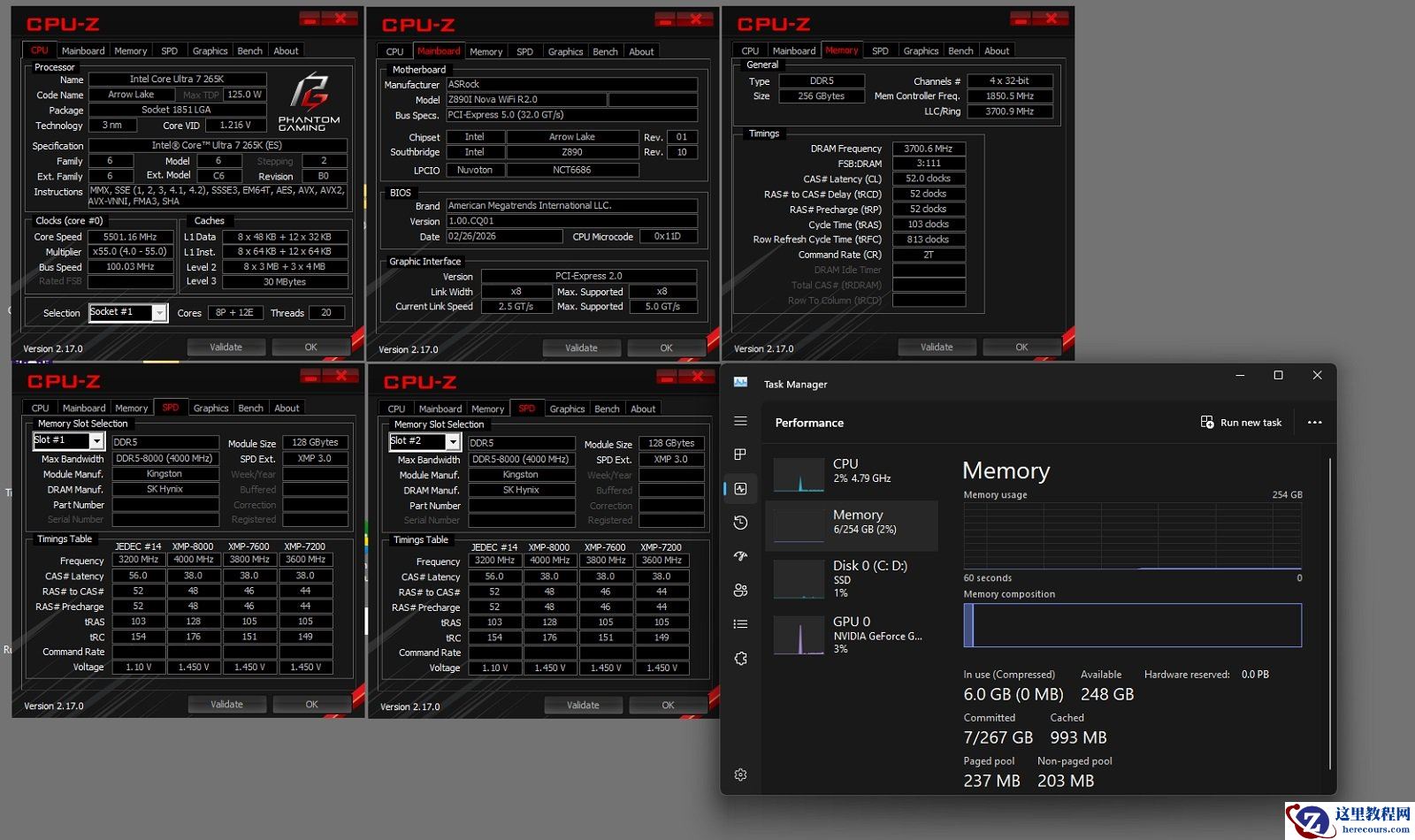This screenshot has height=840, width=1415.
Task: Select Disk 0 (C: D:) performance item
Action: tap(852, 578)
